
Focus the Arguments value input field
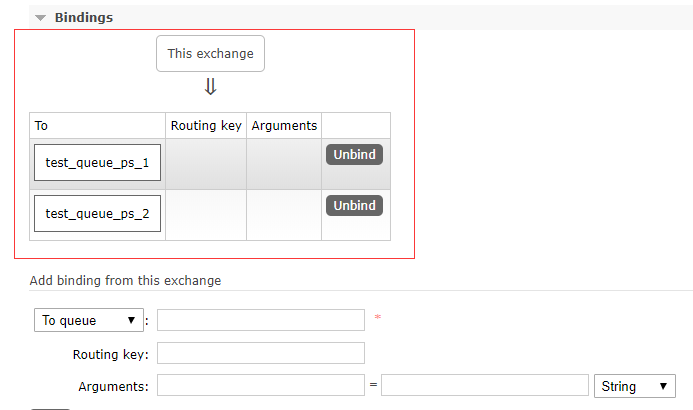coord(485,385)
